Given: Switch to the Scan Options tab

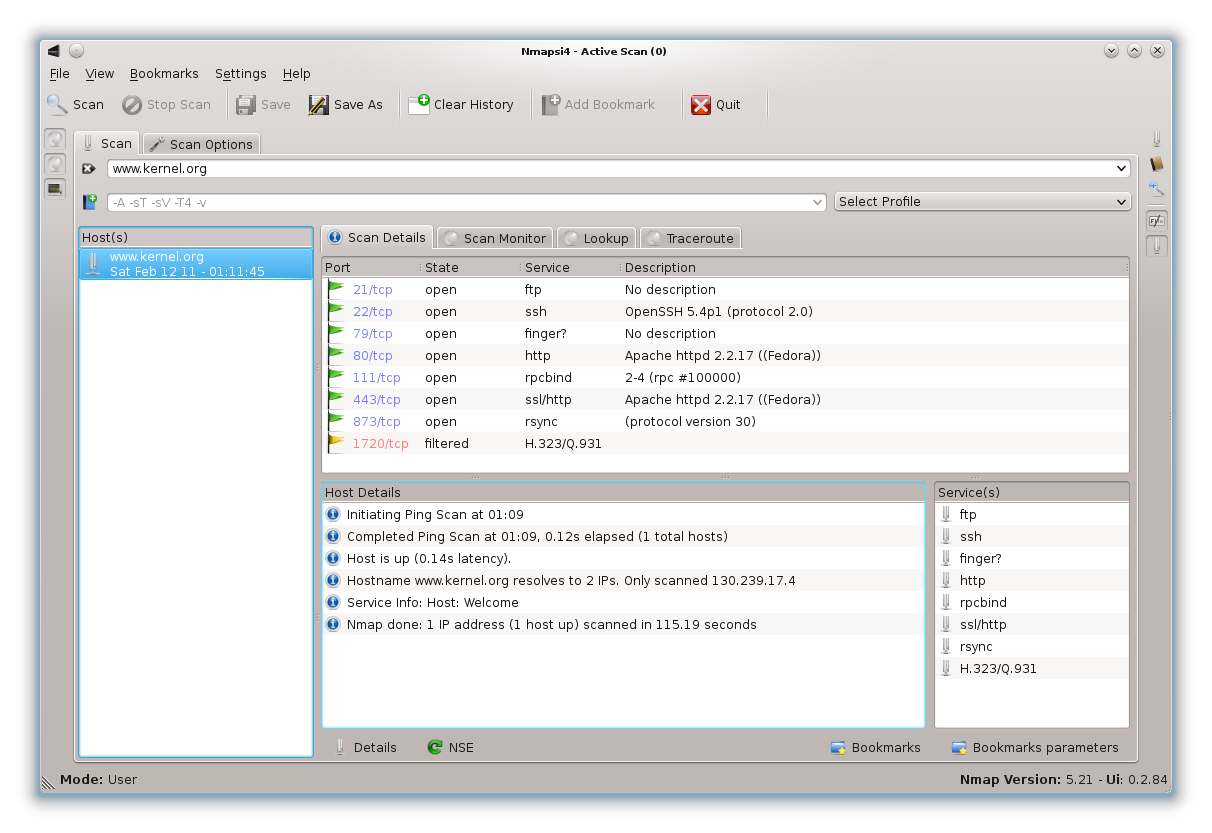Looking at the screenshot, I should pyautogui.click(x=201, y=144).
